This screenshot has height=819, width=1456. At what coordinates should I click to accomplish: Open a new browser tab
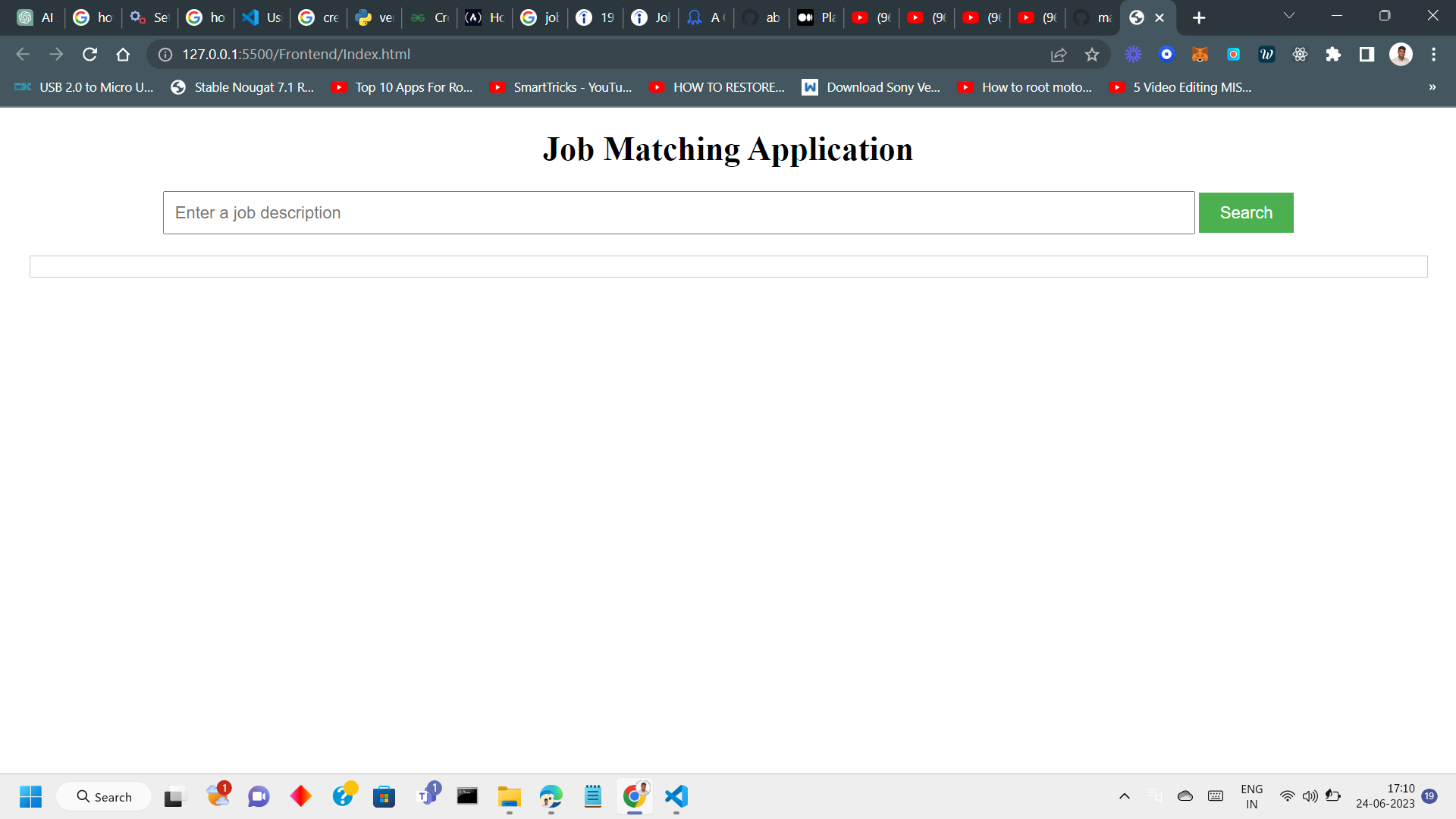point(1198,17)
